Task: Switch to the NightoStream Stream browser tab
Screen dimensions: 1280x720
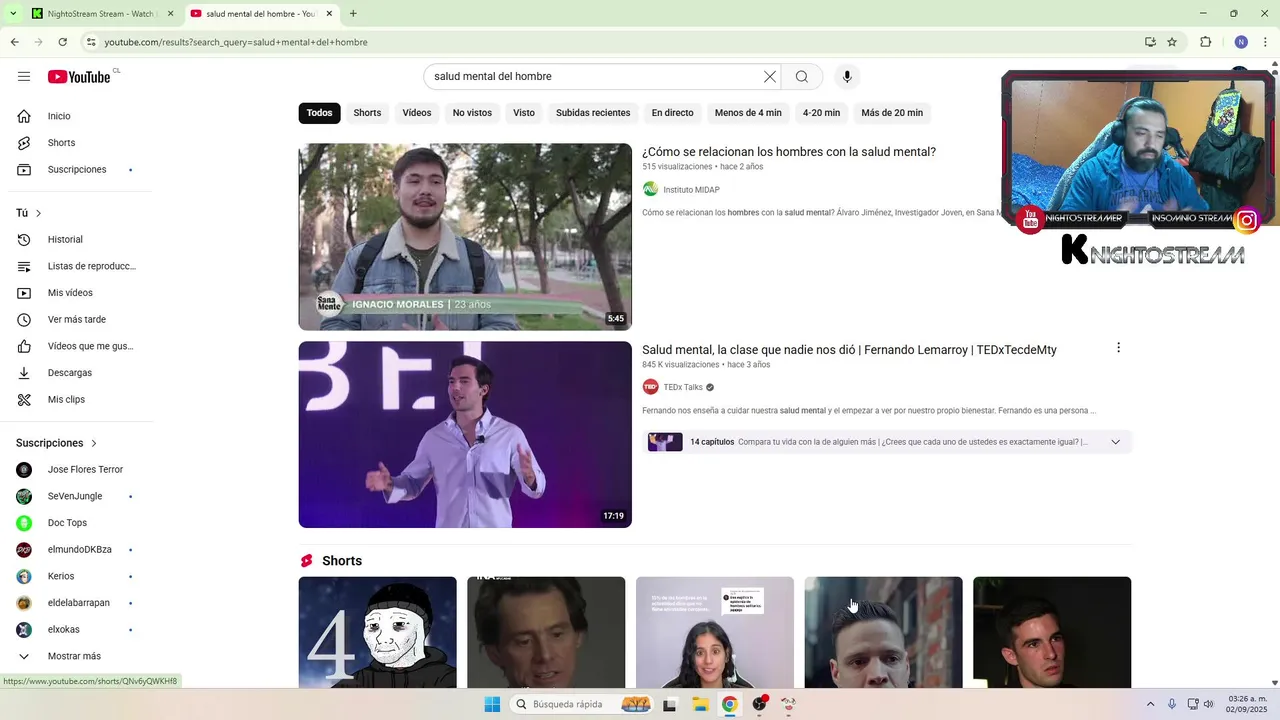Action: coord(101,14)
